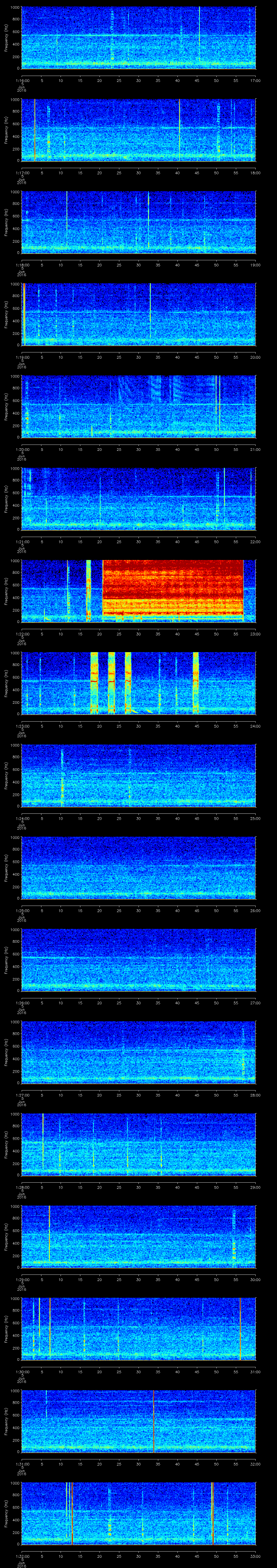Select the '33:00' end label of last panel

(x=255, y=1556)
